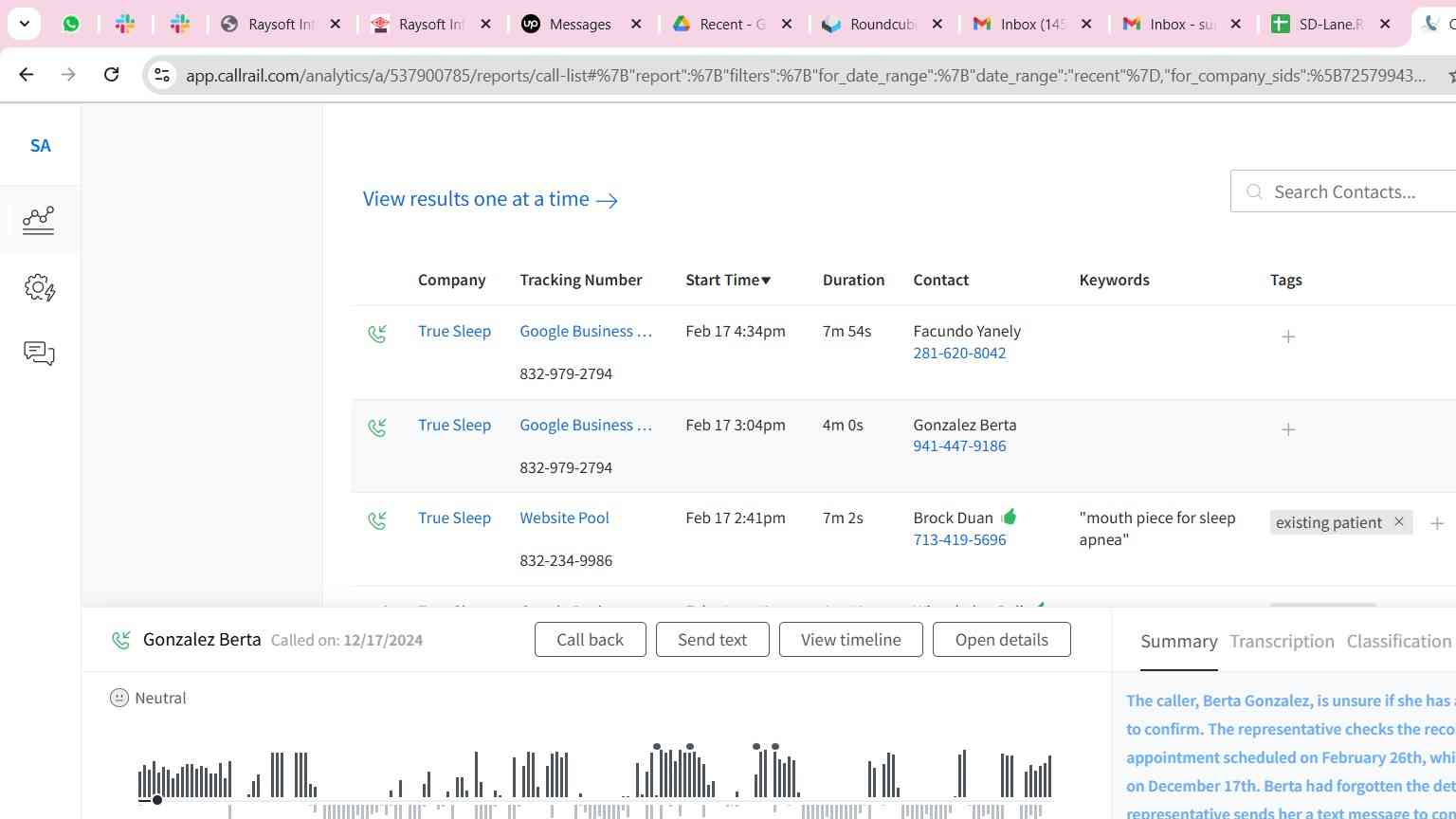
Task: Click the Gonzalez Berta caller name in player
Action: 202,639
